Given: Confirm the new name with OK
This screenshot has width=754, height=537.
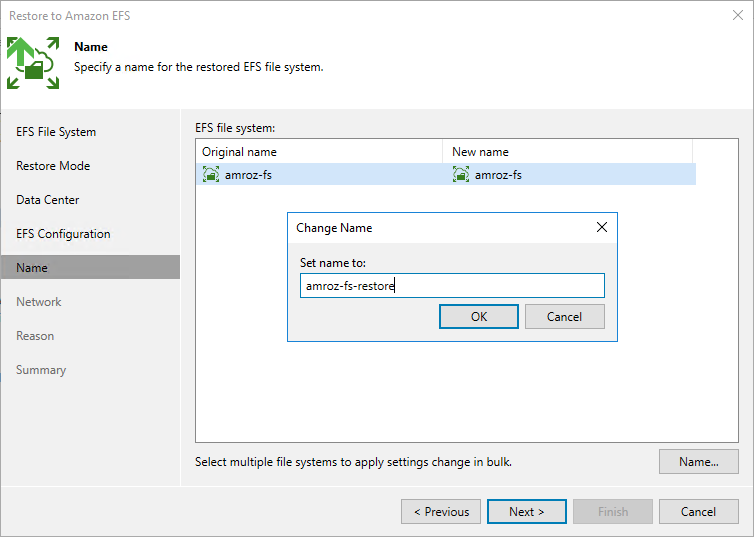Looking at the screenshot, I should pos(479,317).
